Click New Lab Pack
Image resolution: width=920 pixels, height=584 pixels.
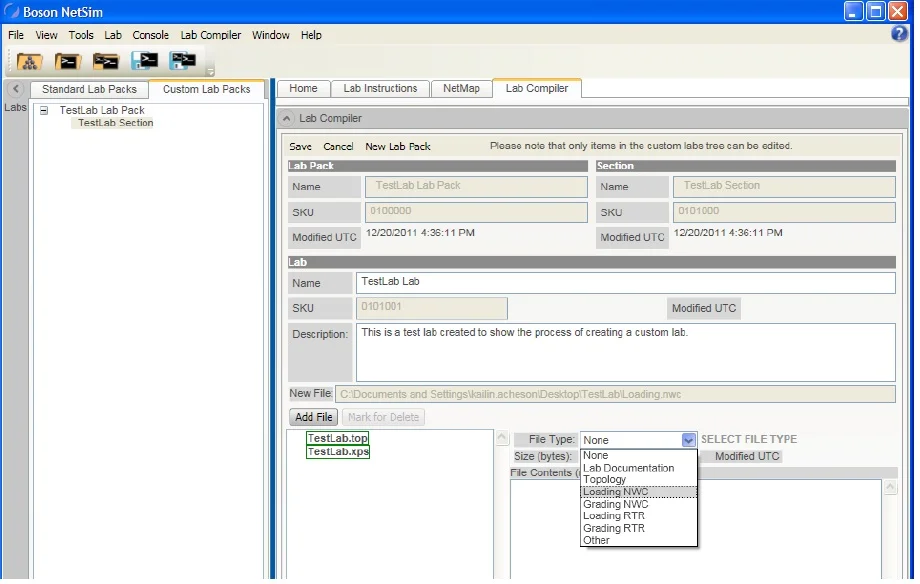pos(398,146)
